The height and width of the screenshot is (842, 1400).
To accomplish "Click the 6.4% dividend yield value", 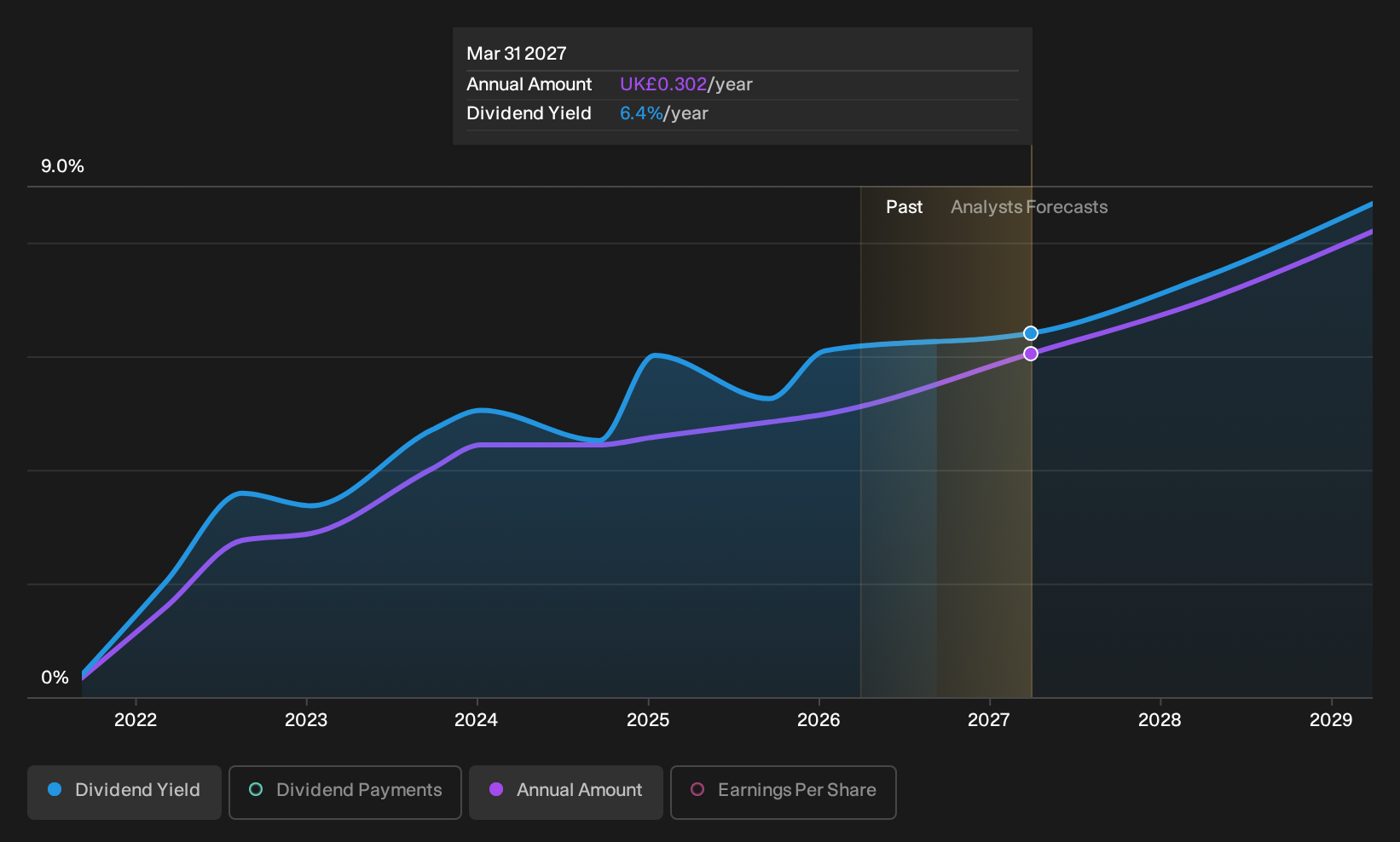I will point(641,113).
